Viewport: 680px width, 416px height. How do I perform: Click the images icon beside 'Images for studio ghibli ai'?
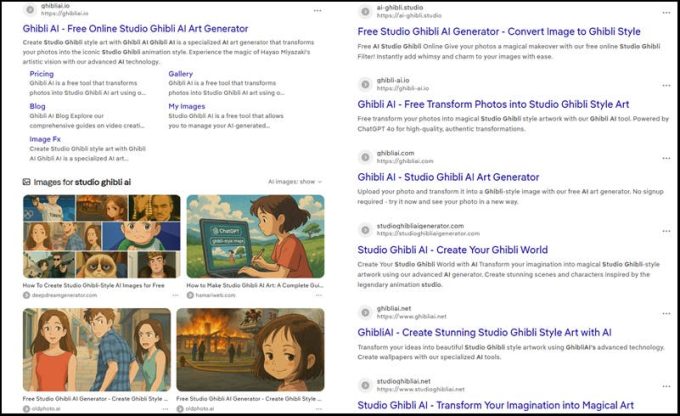pyautogui.click(x=26, y=182)
